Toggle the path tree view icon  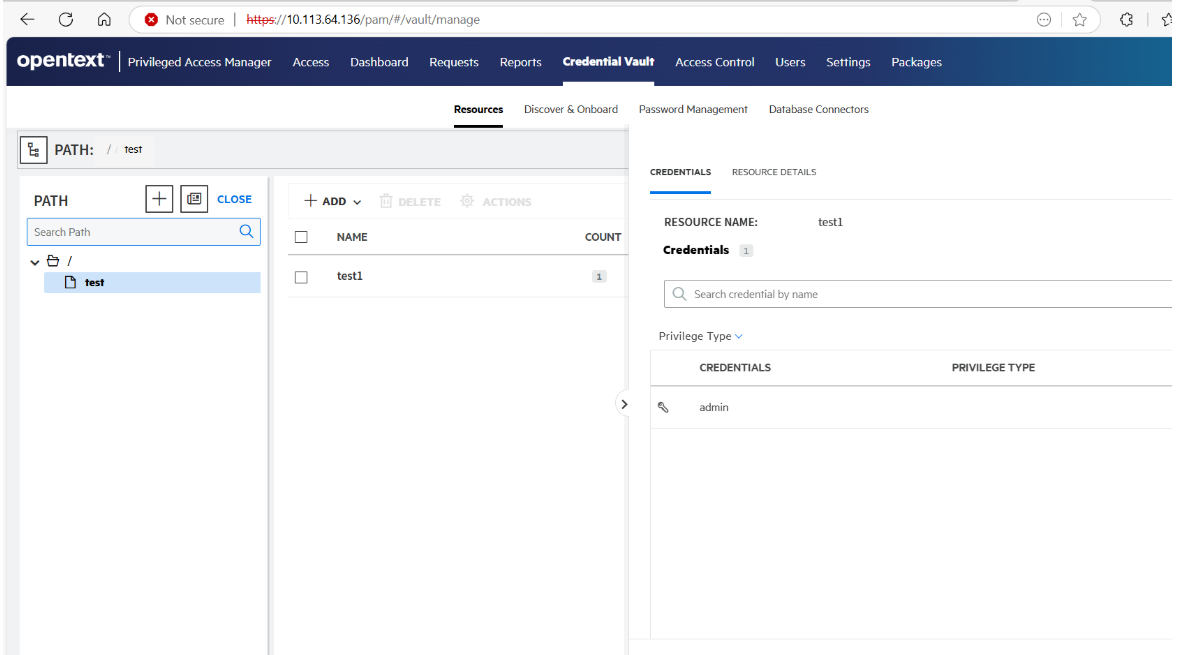33,150
